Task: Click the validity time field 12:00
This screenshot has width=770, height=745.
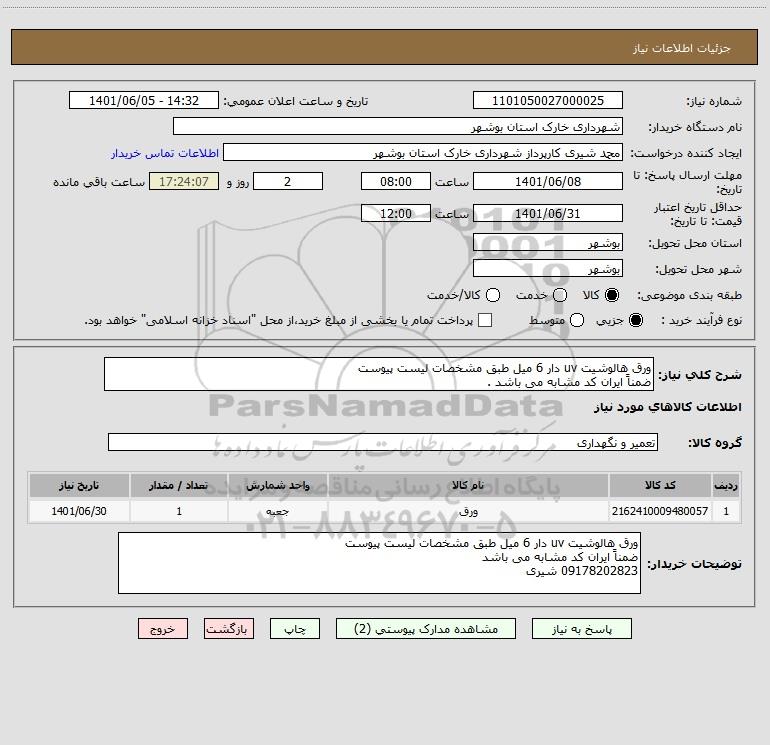Action: (x=396, y=213)
